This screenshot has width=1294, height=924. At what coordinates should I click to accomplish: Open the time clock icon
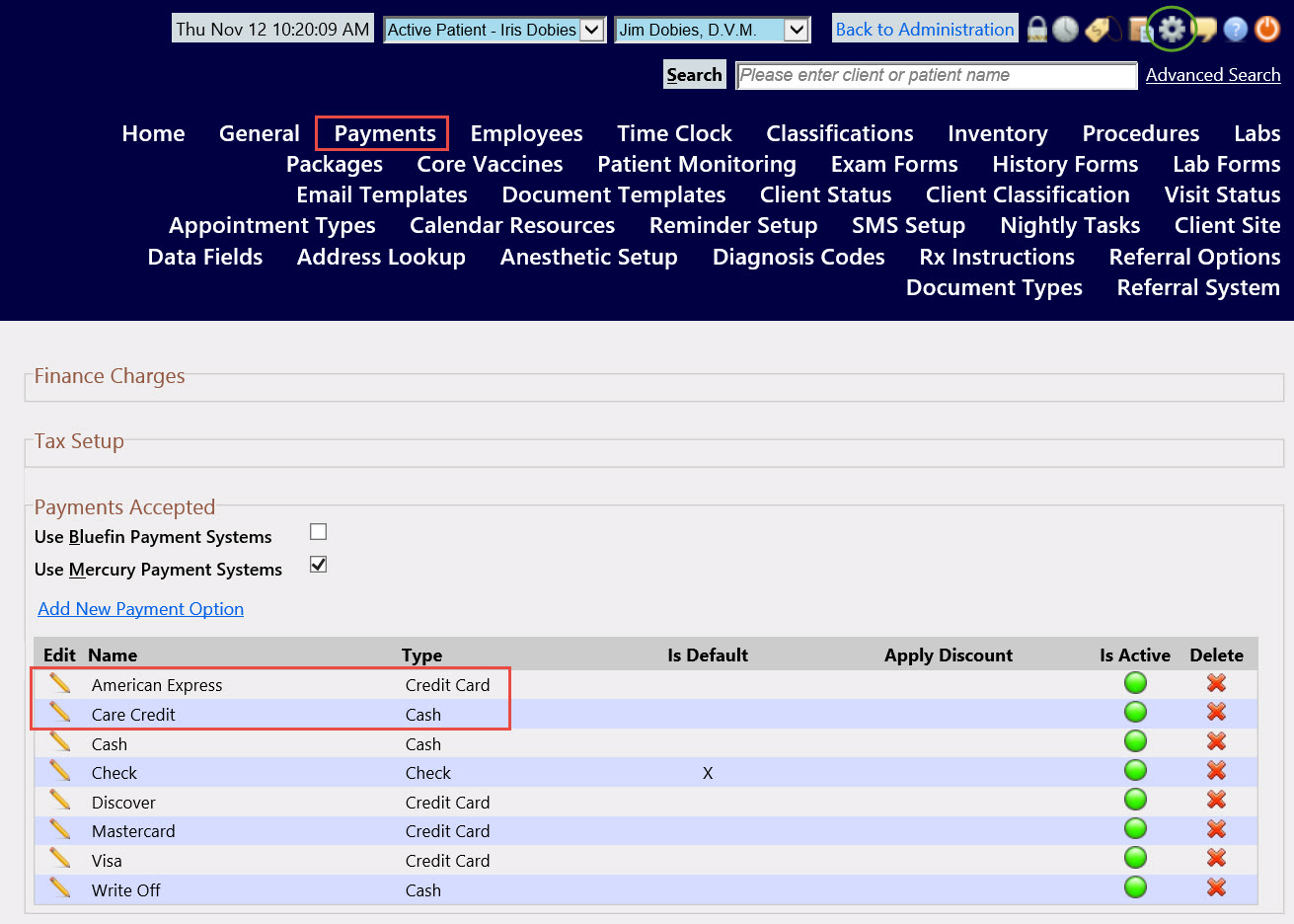point(1066,29)
